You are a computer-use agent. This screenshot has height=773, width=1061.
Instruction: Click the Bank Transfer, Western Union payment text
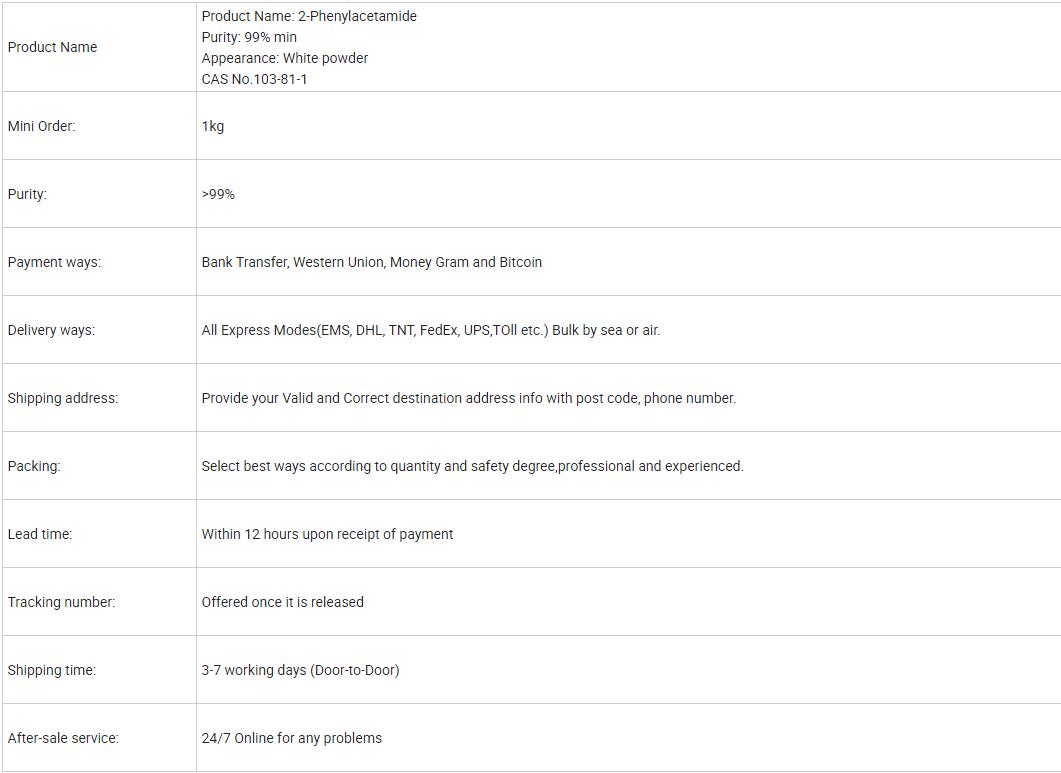point(371,262)
